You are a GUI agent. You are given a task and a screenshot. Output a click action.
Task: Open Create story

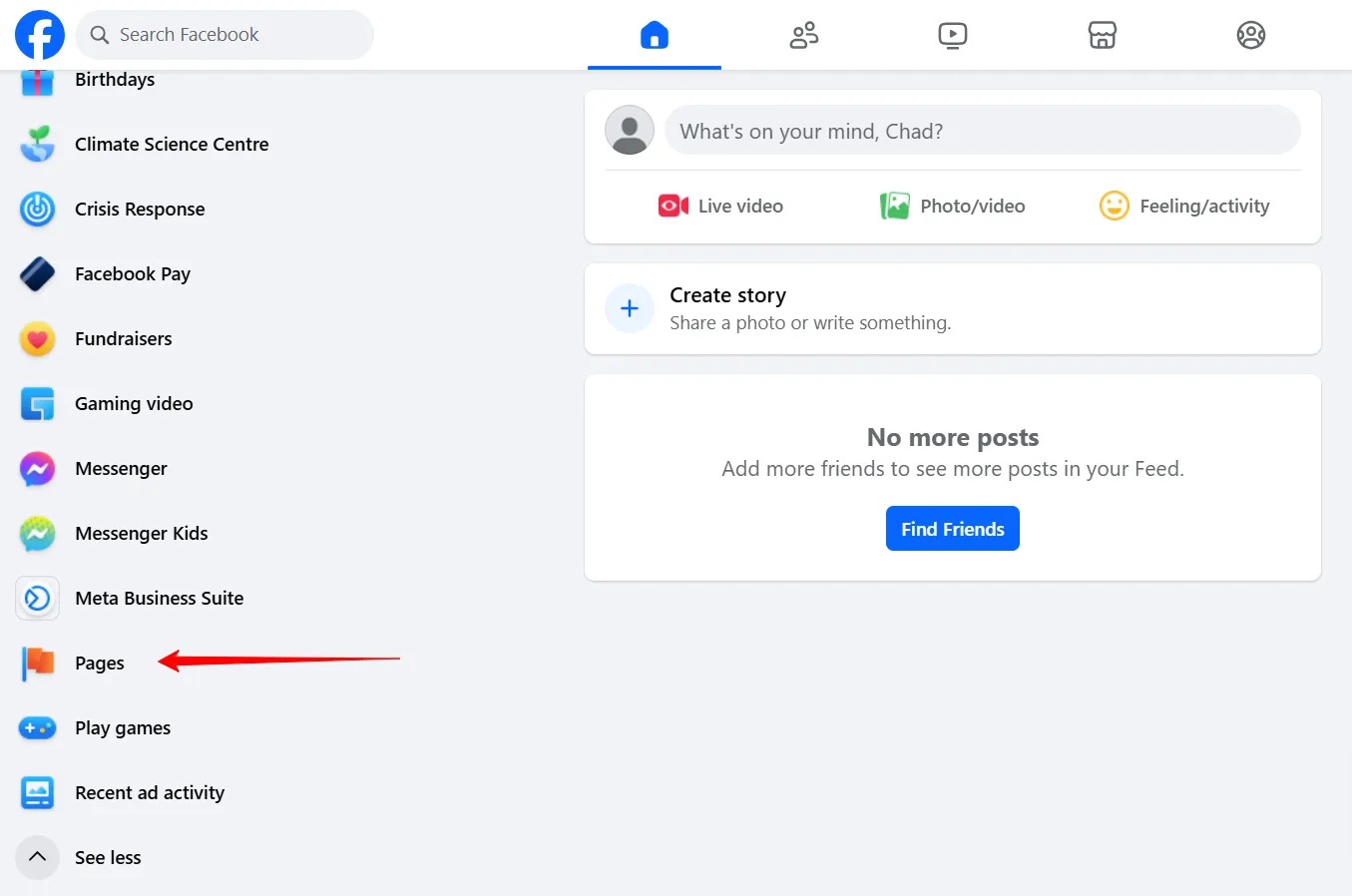[727, 294]
